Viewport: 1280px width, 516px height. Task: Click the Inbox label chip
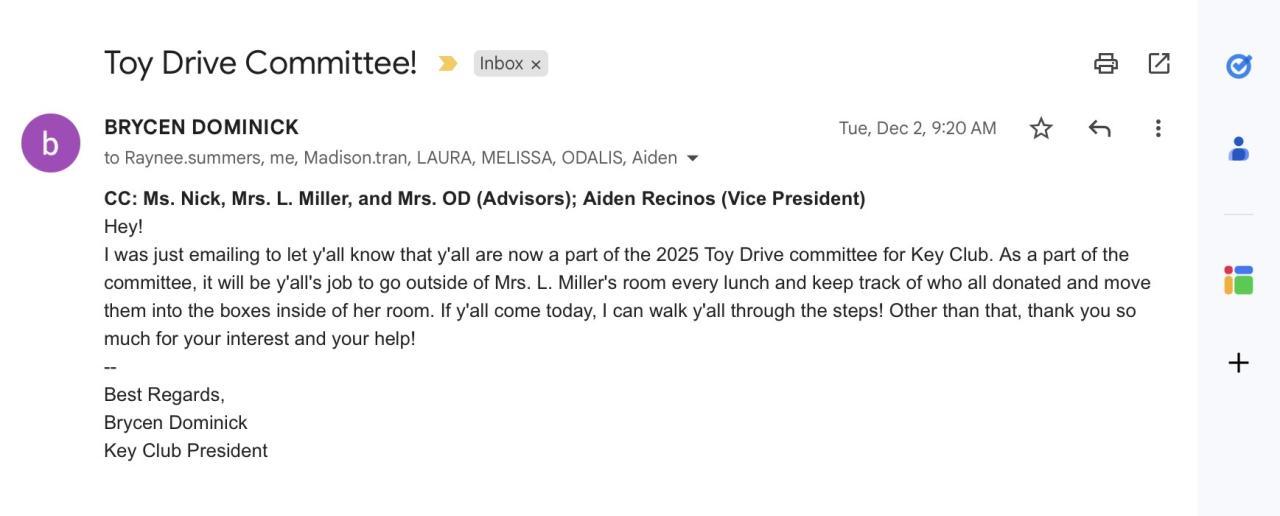click(x=500, y=64)
